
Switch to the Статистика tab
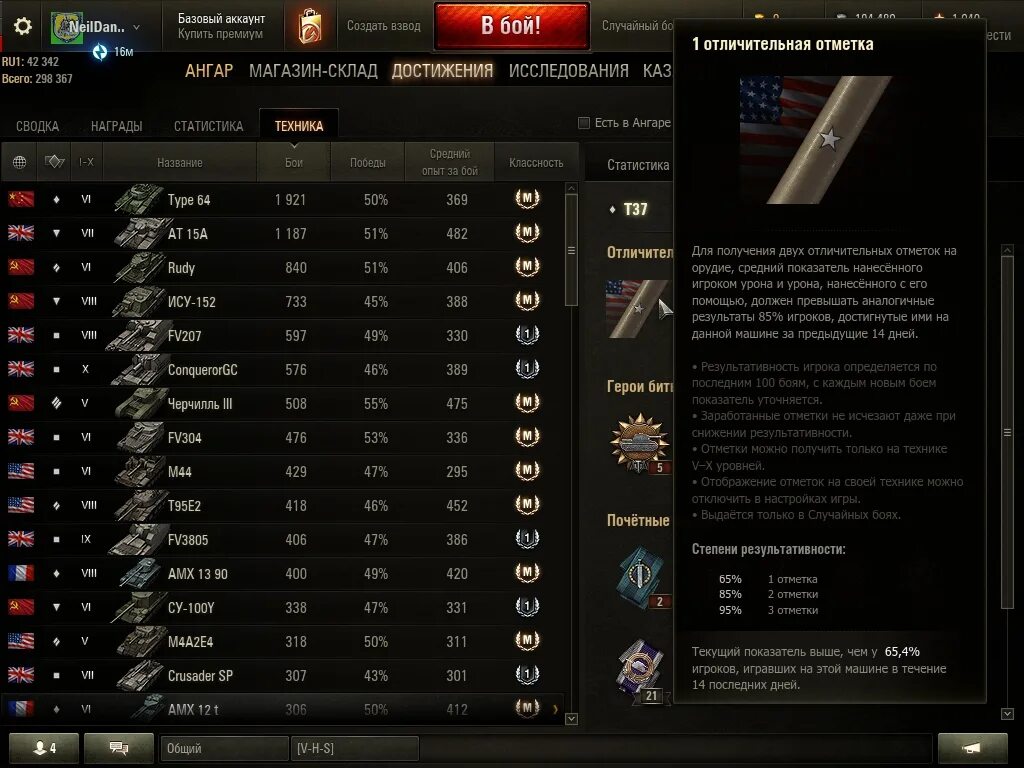point(208,126)
